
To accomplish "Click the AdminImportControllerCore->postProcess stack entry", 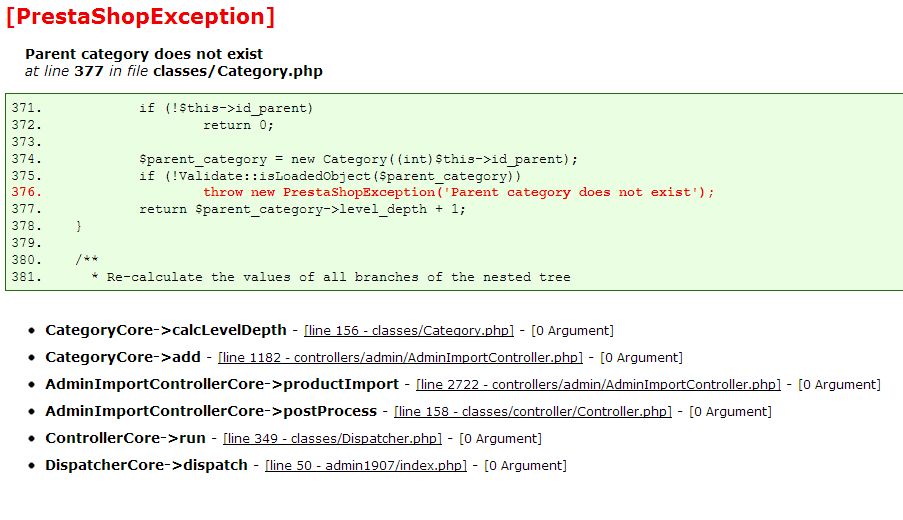I will 211,411.
